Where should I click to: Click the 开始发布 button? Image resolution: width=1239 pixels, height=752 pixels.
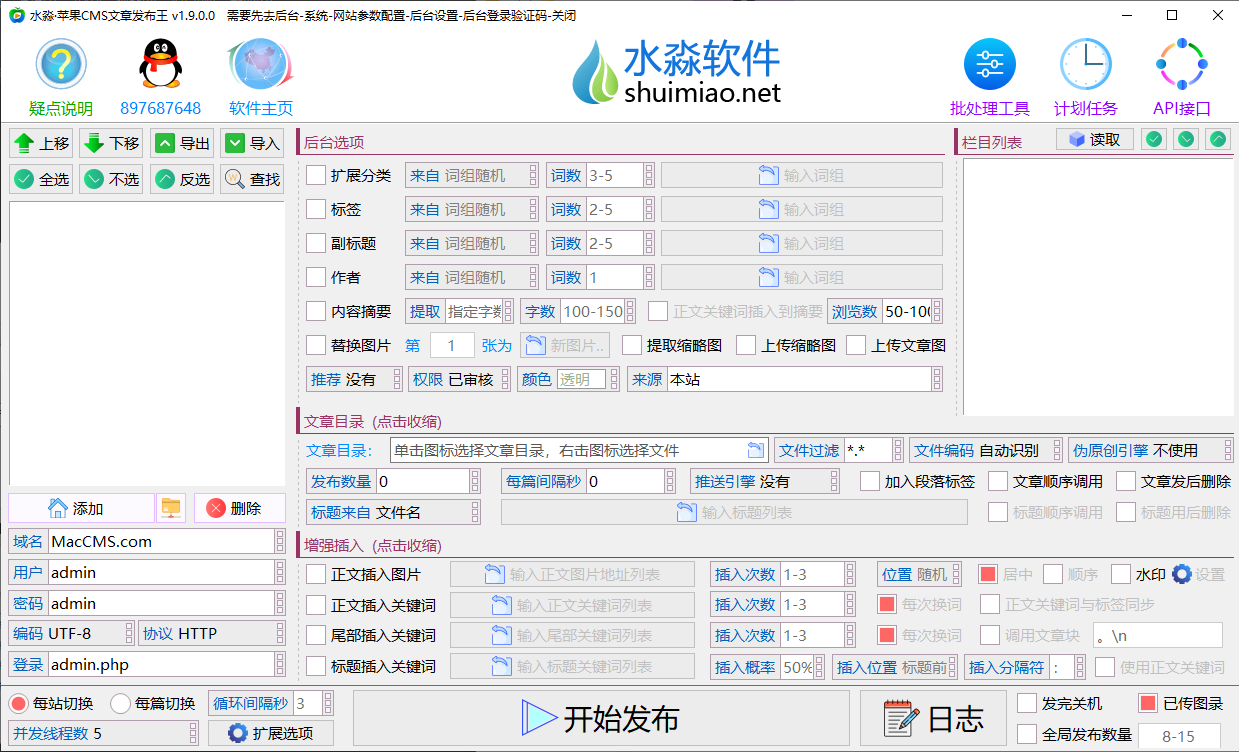click(x=601, y=718)
